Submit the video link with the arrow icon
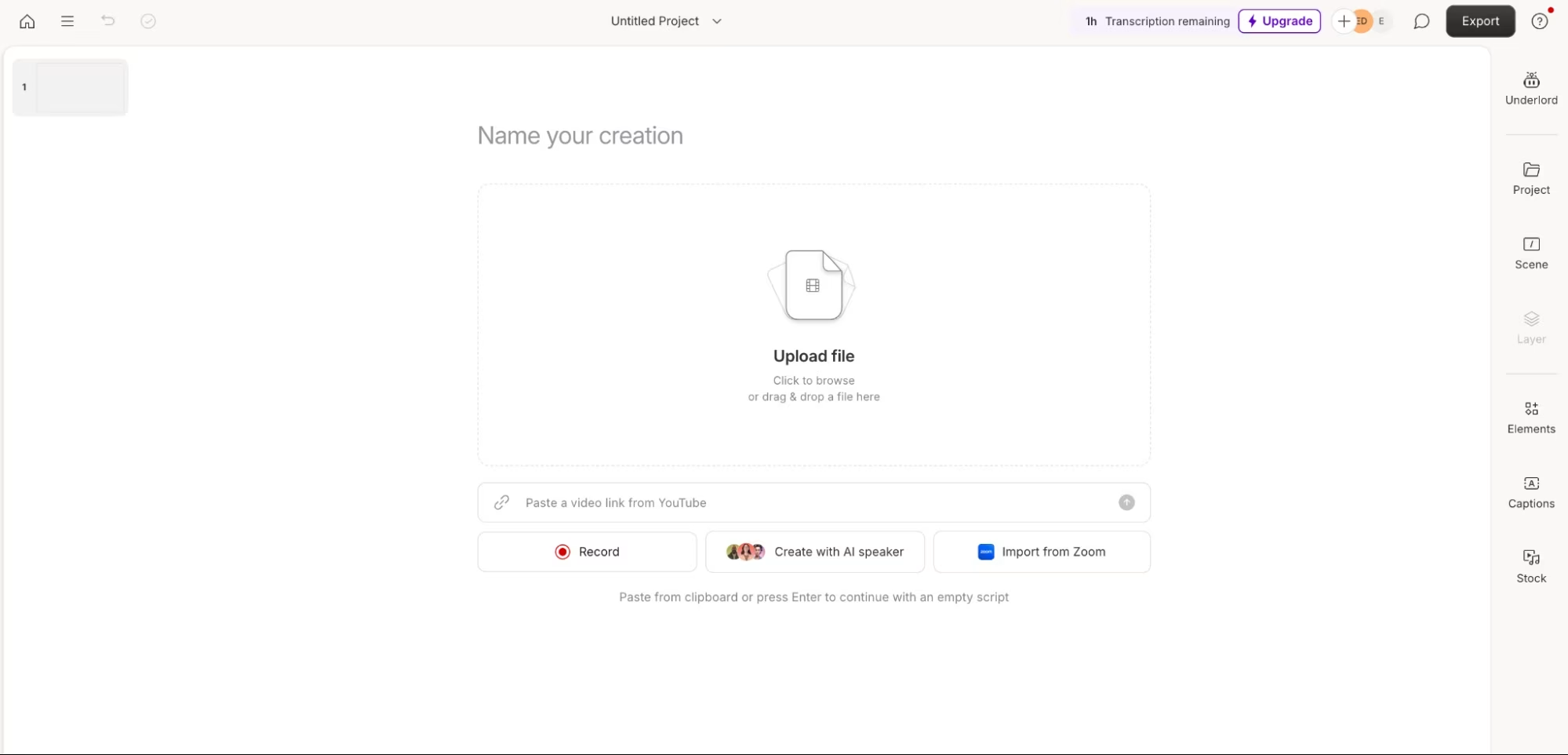Image resolution: width=1568 pixels, height=755 pixels. click(x=1126, y=502)
